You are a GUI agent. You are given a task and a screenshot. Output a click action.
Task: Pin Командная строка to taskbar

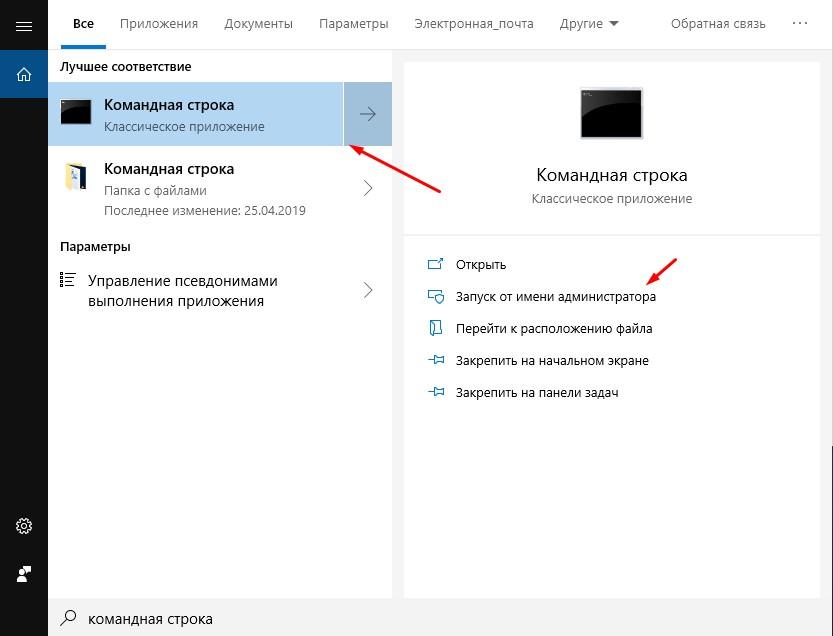click(541, 391)
